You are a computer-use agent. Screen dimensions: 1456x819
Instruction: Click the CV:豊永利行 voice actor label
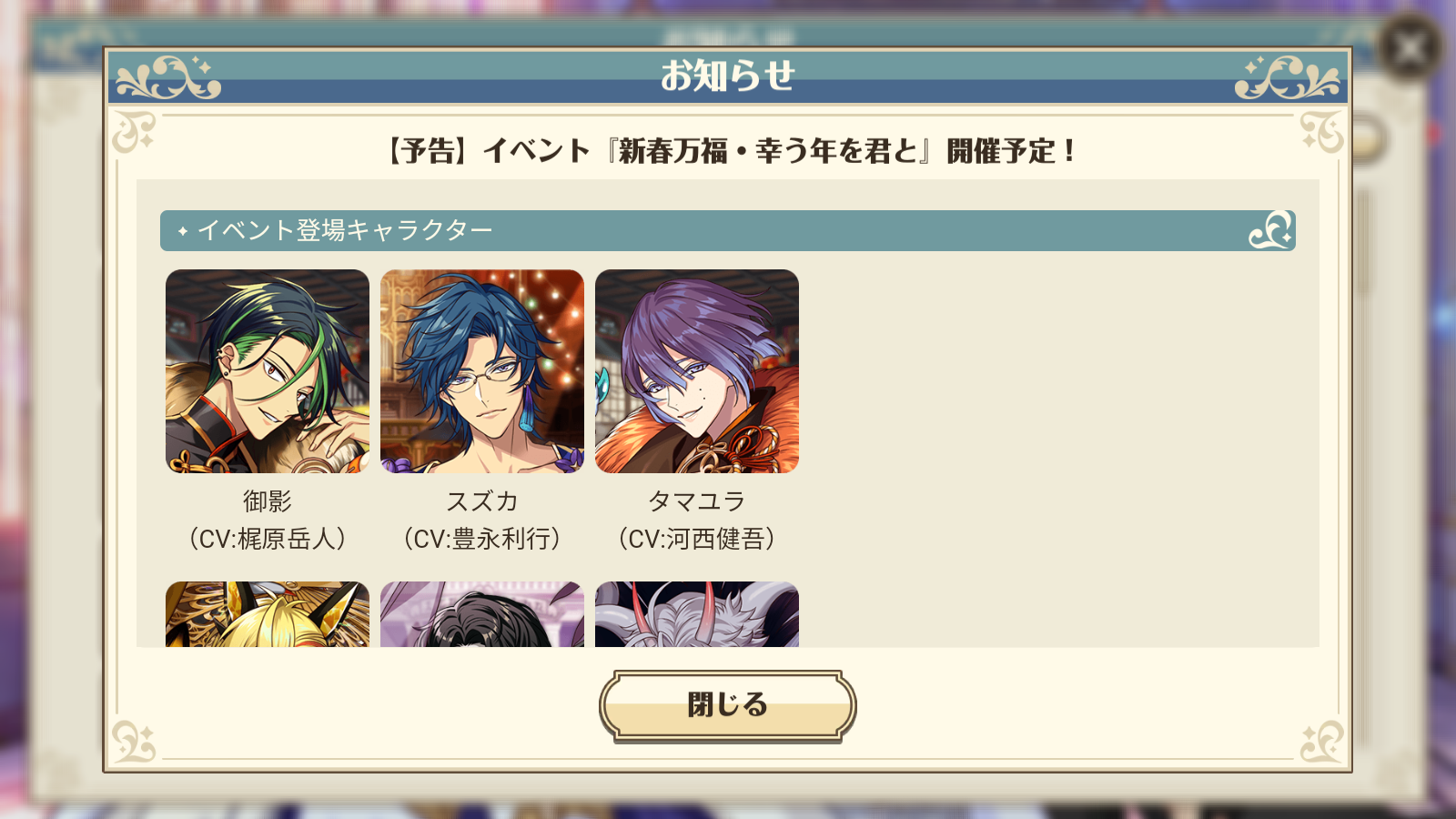click(482, 540)
